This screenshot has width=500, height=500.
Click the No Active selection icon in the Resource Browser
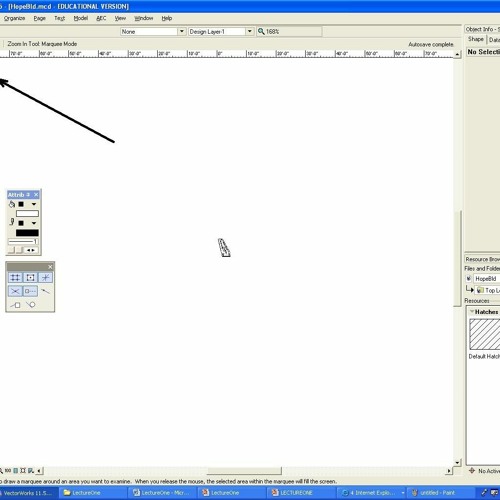coord(472,471)
